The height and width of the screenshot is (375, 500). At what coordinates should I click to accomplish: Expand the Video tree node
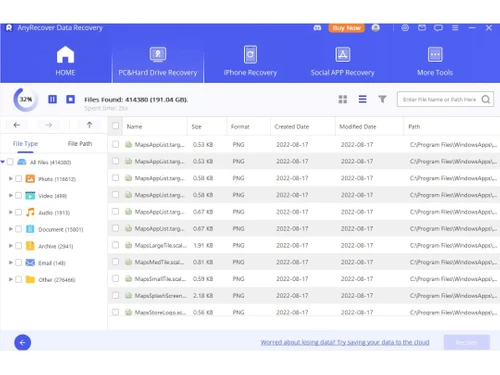pos(11,195)
